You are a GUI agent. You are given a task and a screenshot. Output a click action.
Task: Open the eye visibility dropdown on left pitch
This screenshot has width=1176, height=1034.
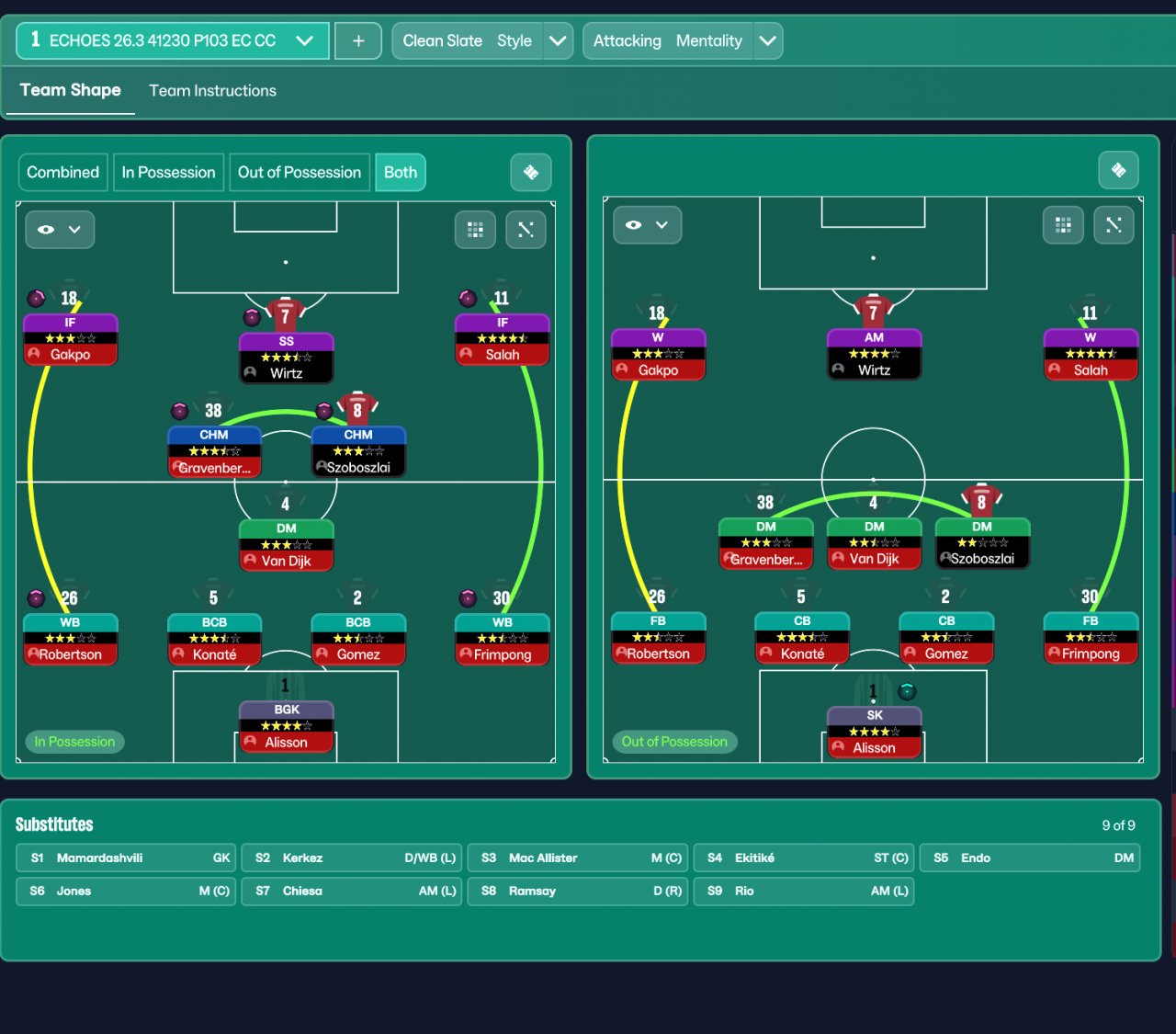[x=60, y=229]
